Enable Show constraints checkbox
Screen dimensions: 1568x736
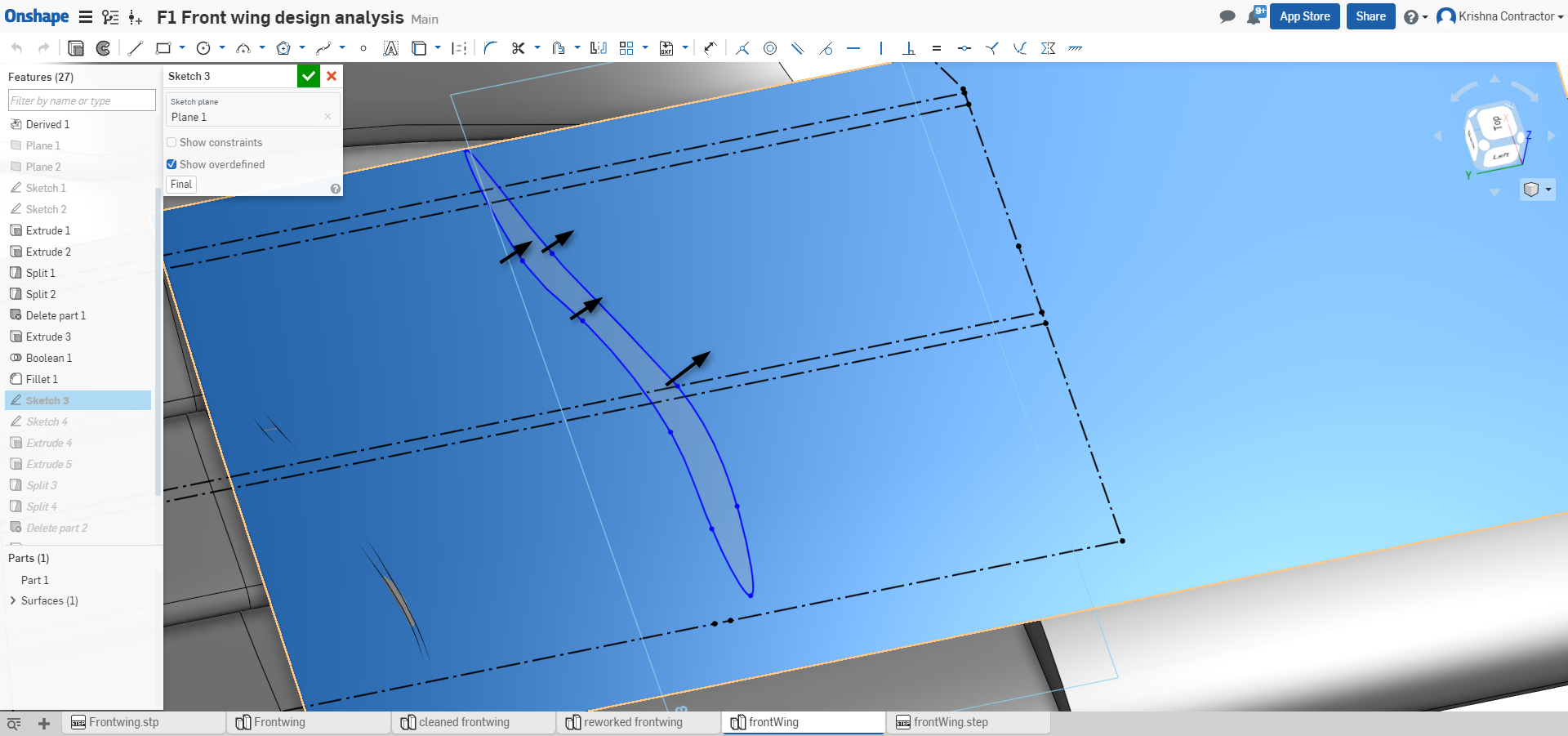coord(172,142)
